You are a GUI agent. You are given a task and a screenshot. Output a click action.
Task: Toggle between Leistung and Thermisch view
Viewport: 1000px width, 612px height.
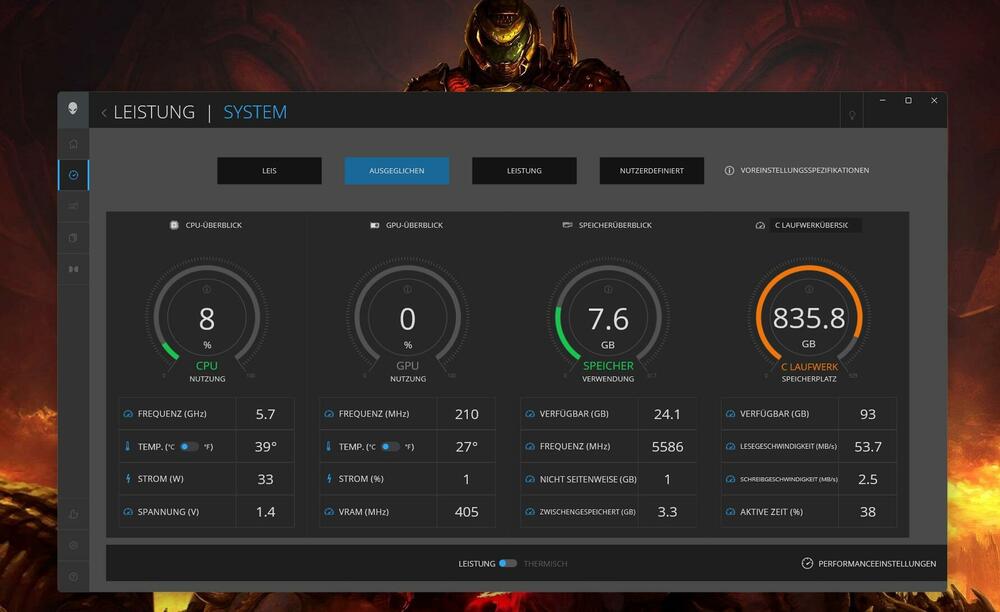[508, 564]
